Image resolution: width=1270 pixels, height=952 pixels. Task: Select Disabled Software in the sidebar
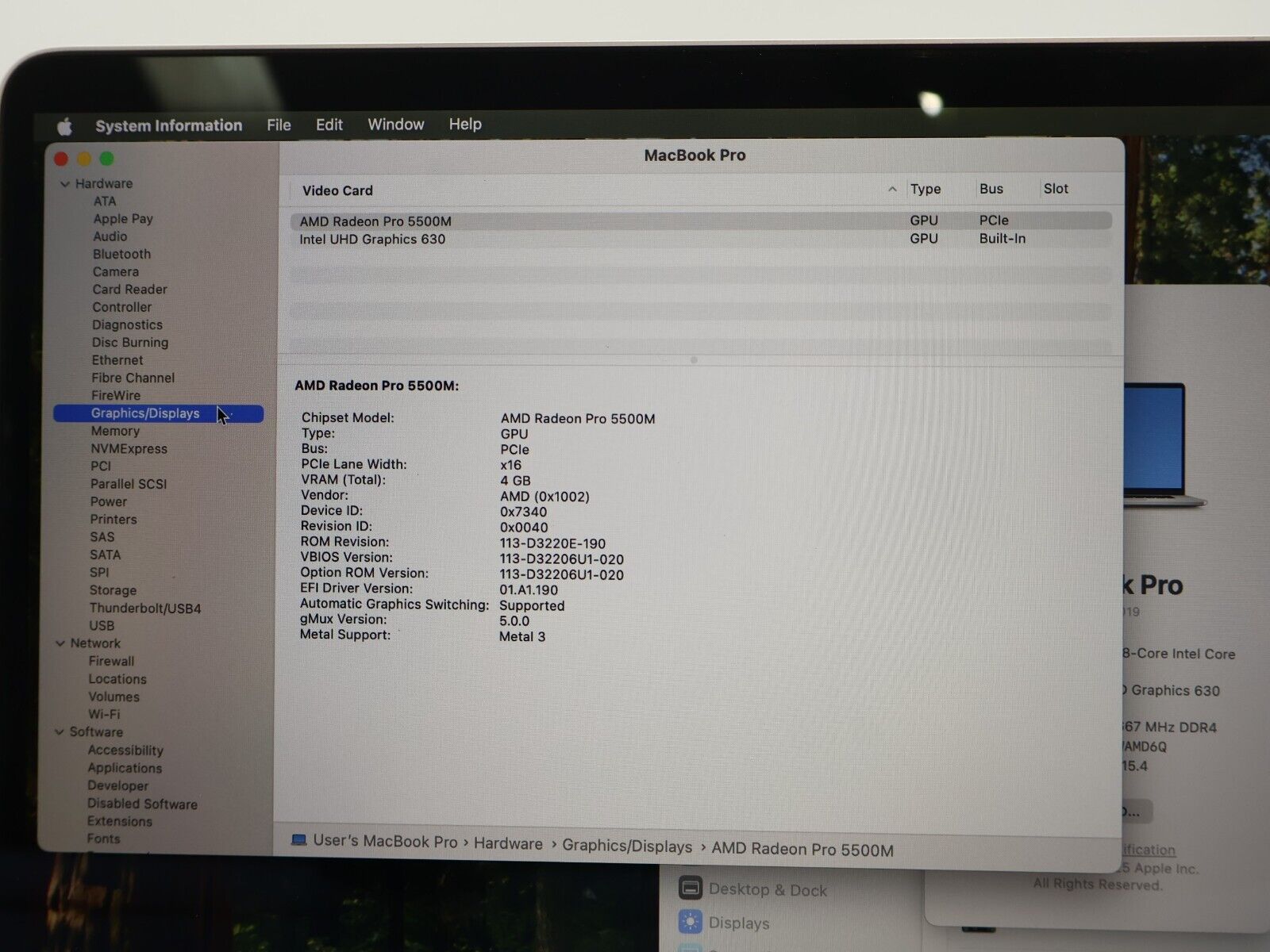coord(142,804)
